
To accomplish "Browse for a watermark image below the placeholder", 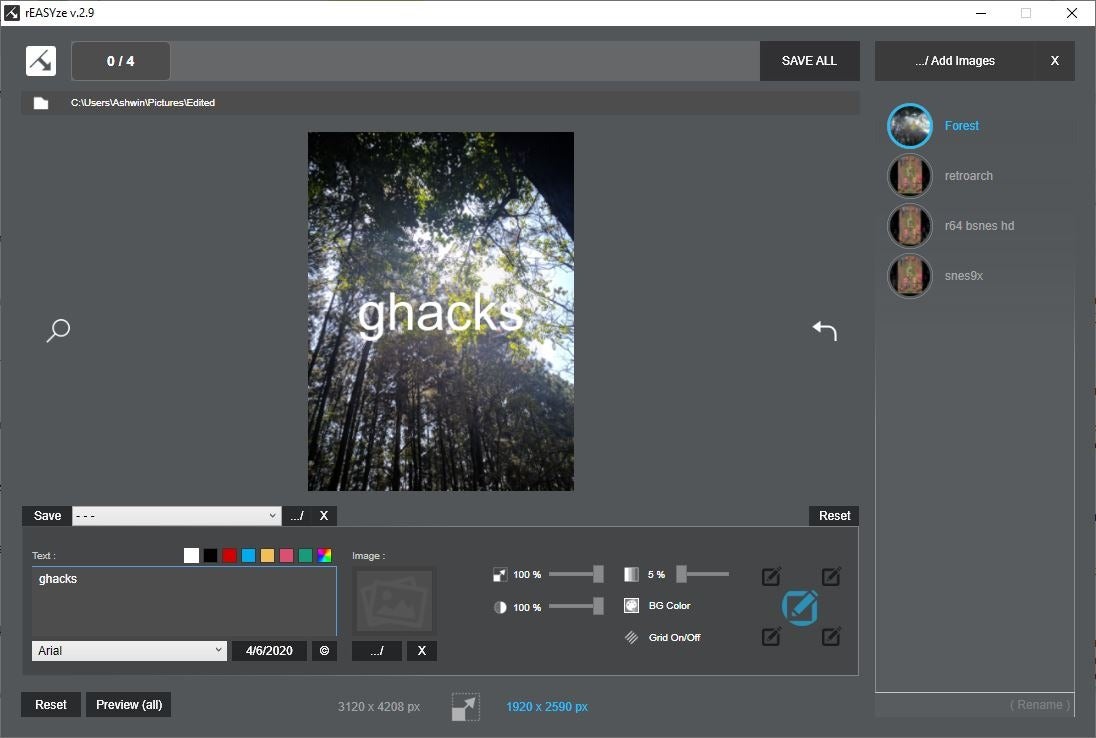I will (377, 651).
